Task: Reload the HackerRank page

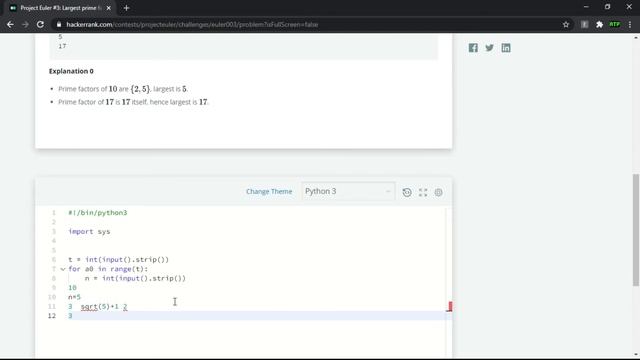Action: point(40,24)
